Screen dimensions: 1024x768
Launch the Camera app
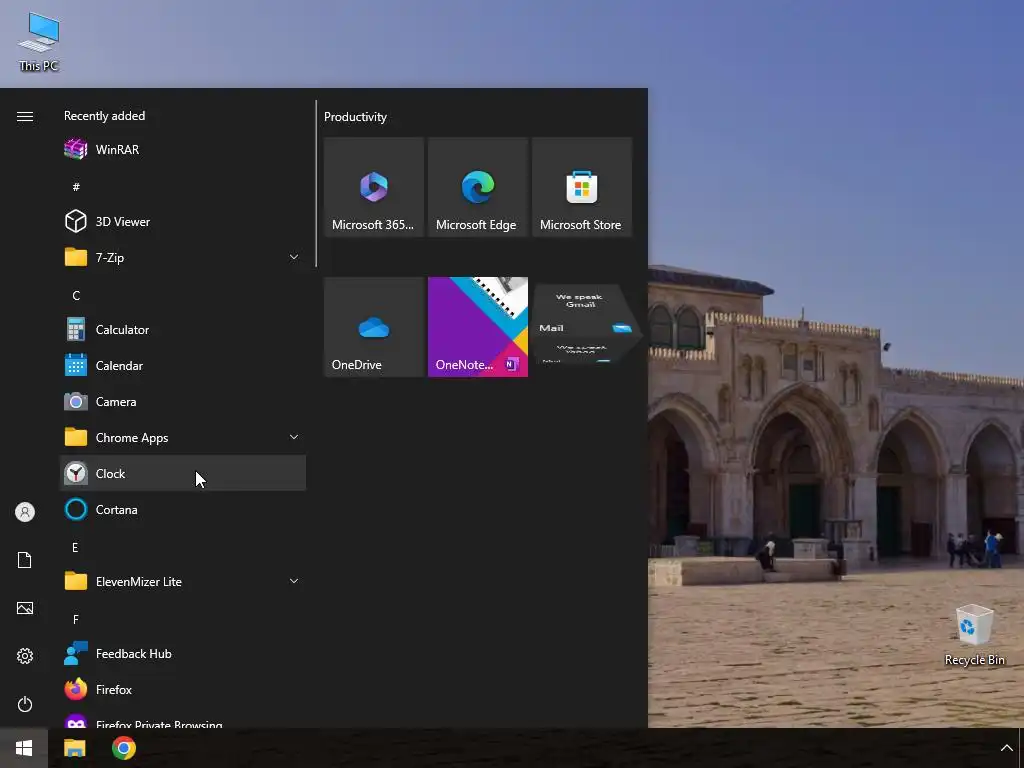point(182,402)
